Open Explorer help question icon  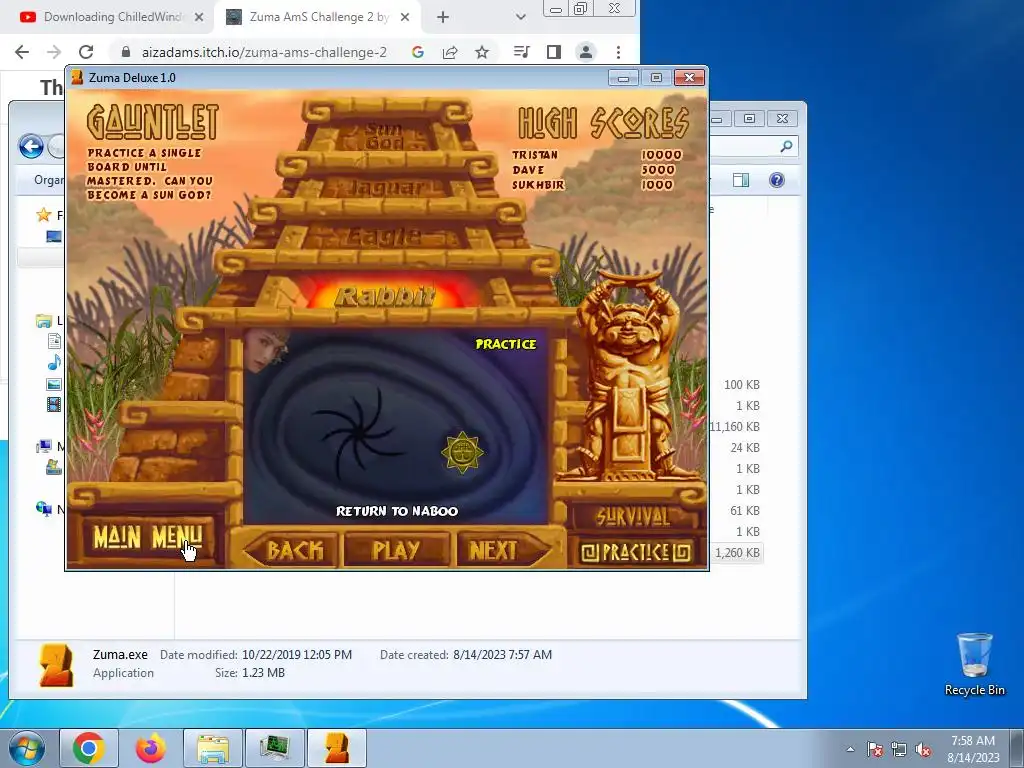776,180
